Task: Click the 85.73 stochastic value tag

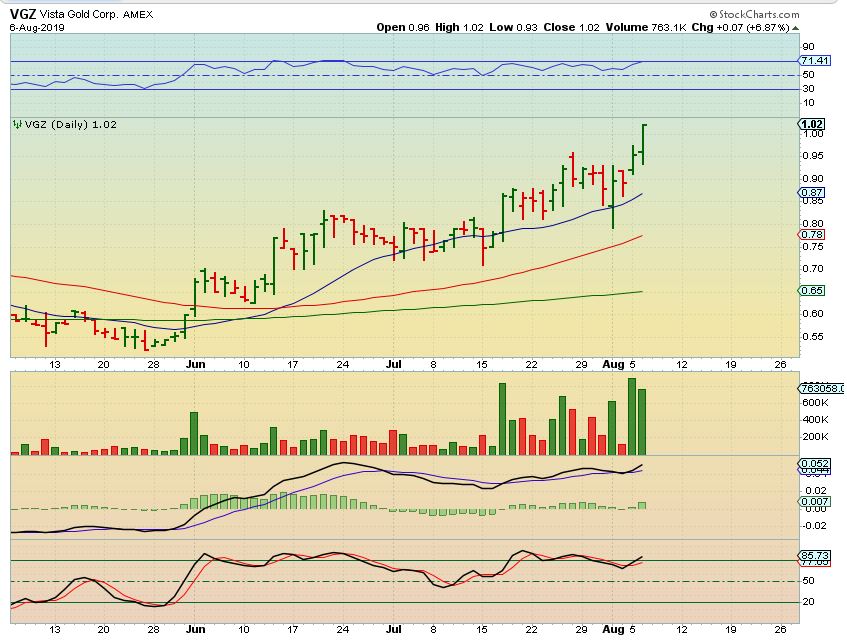Action: coord(815,555)
